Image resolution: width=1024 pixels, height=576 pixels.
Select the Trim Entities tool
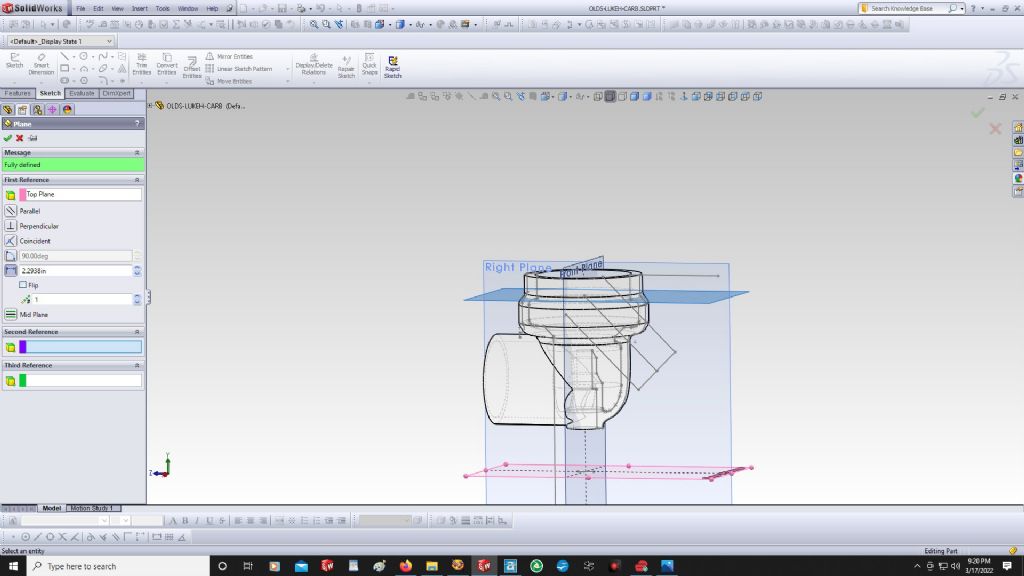(x=142, y=64)
